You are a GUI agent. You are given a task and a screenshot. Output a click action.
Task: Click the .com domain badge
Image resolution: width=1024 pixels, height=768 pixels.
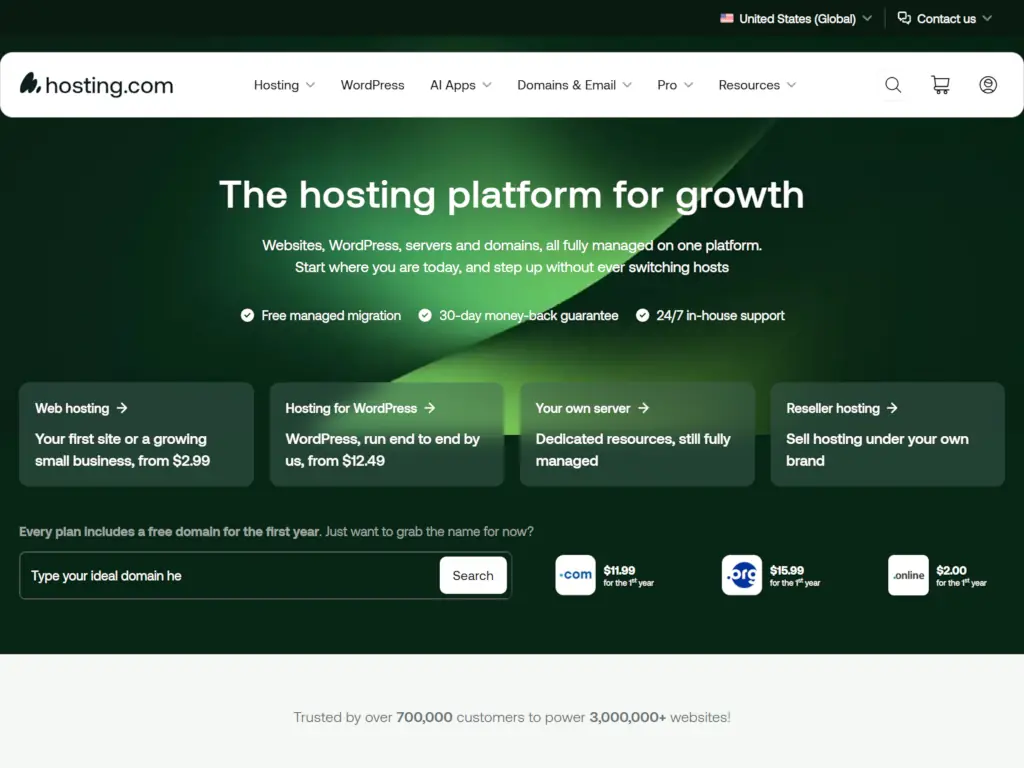(575, 575)
